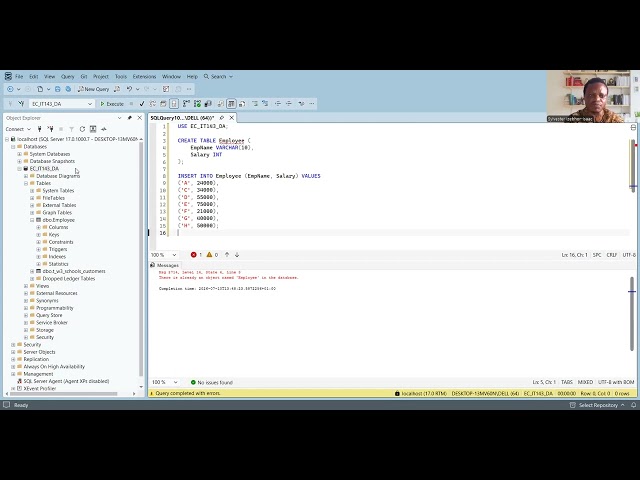Screen dimensions: 640x480
Task: Click the notifications bell icon
Action: (633, 405)
